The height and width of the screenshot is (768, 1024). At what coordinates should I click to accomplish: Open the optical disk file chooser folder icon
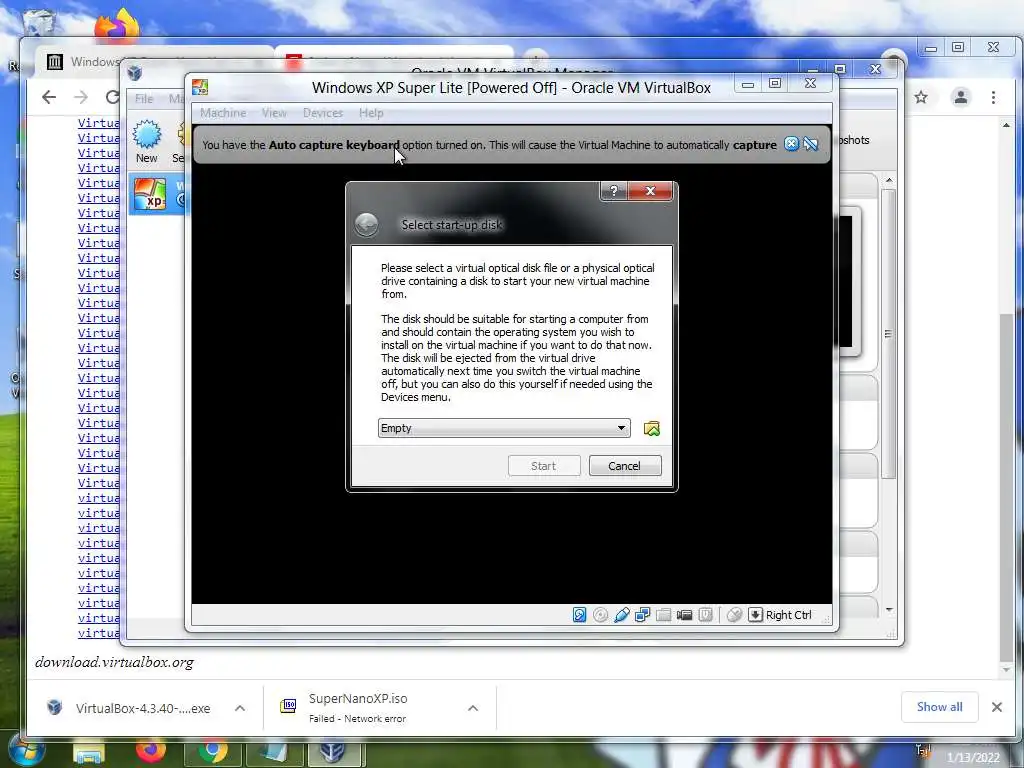pyautogui.click(x=651, y=428)
